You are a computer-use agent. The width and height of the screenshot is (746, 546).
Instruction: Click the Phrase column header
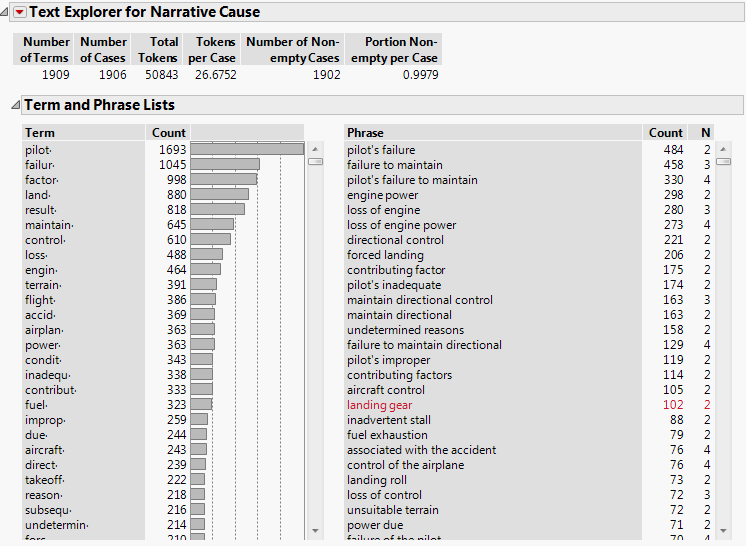point(365,132)
